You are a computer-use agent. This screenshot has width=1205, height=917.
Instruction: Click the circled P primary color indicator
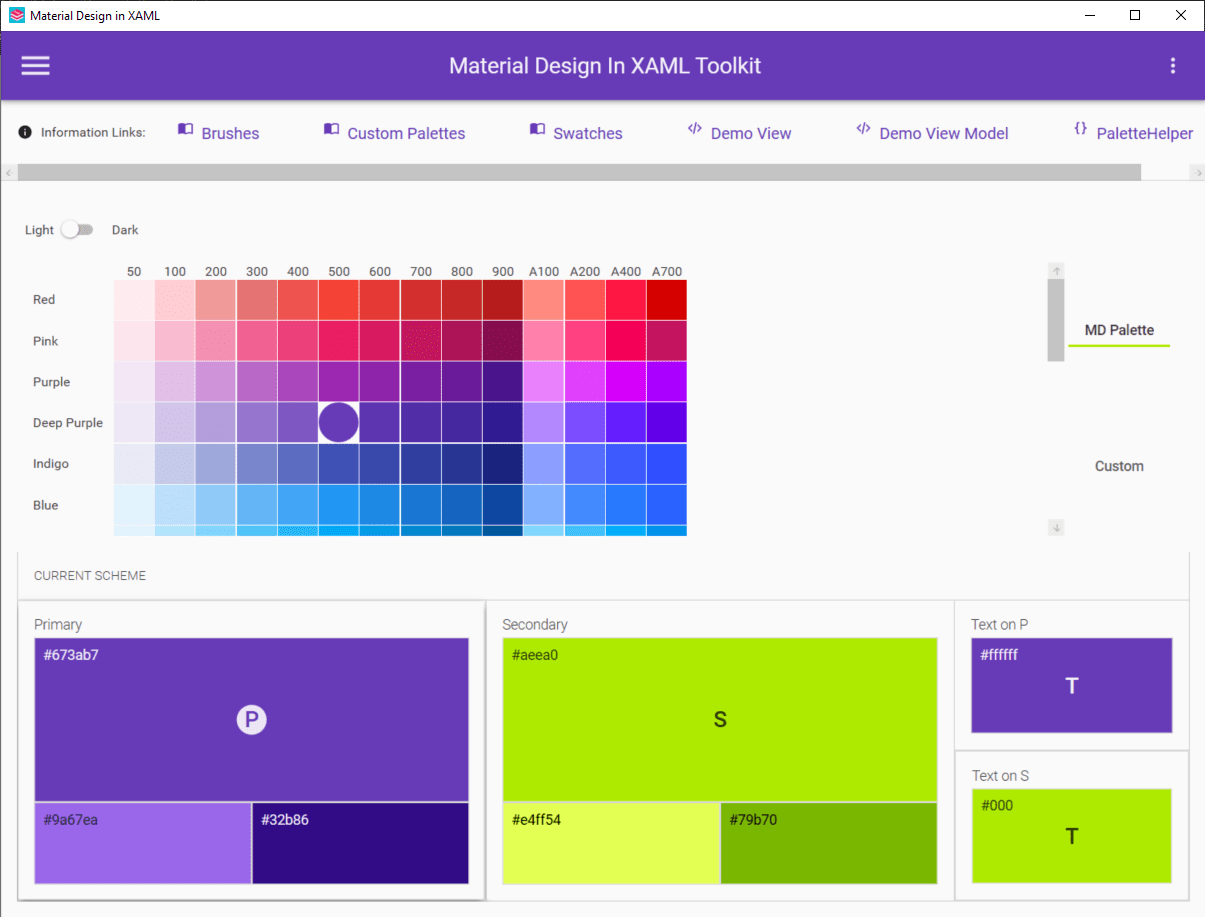pyautogui.click(x=252, y=719)
